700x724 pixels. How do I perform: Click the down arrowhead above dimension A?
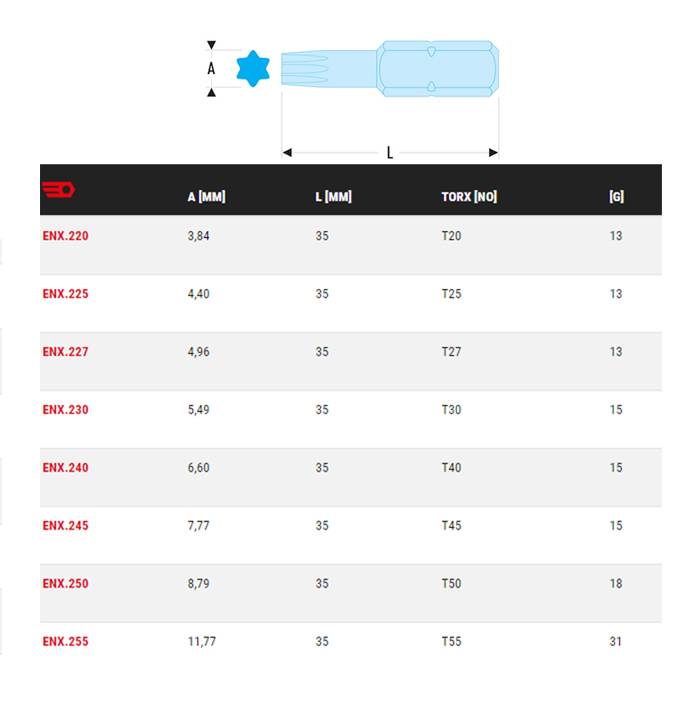(x=211, y=45)
